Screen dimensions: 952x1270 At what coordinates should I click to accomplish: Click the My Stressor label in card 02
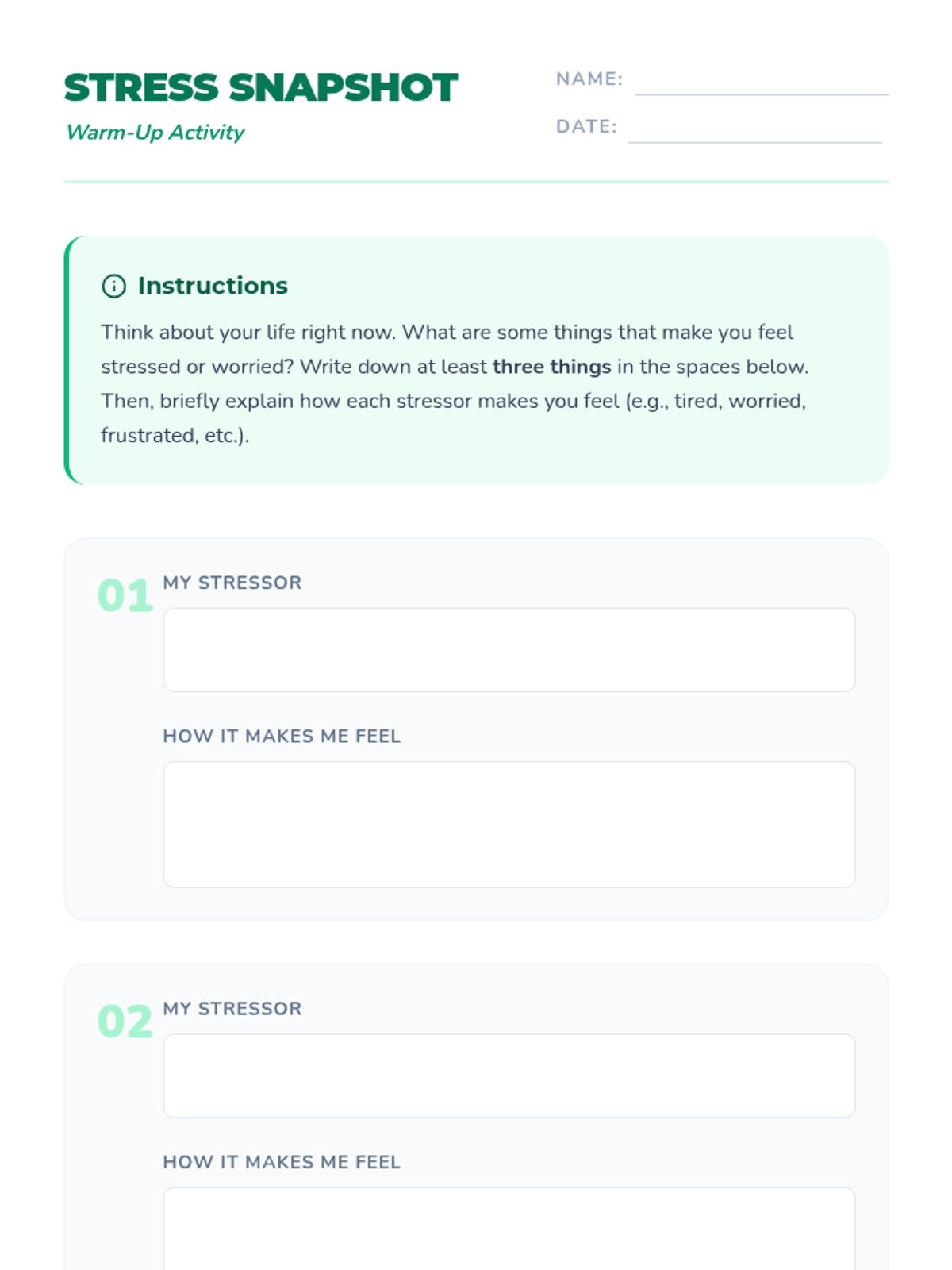coord(232,1009)
